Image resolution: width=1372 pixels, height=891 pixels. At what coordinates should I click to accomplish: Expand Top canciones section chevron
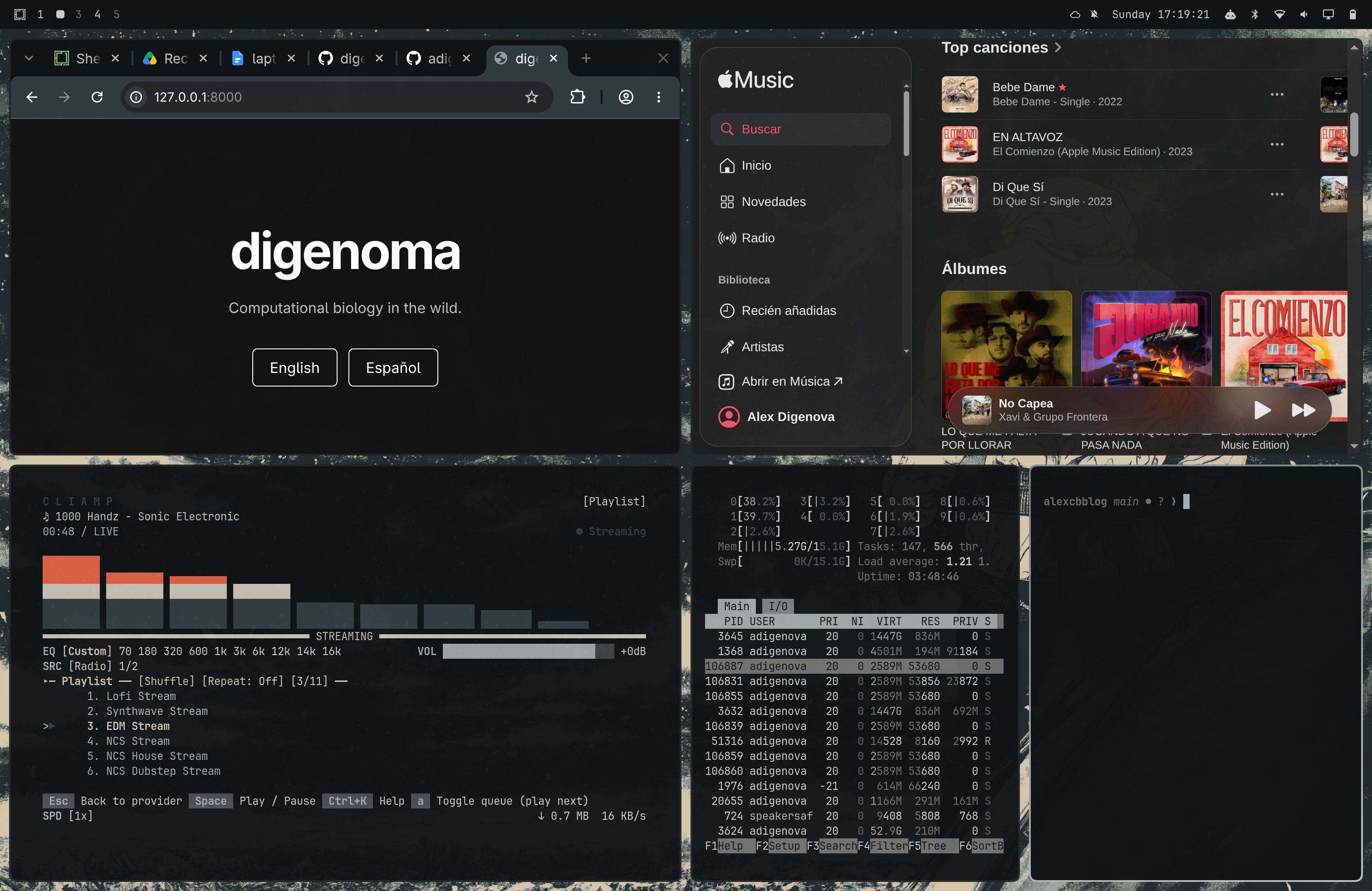point(1058,47)
